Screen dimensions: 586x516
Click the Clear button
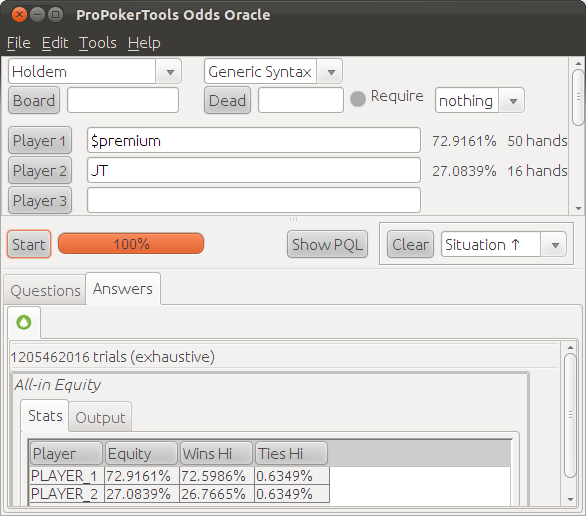click(410, 244)
